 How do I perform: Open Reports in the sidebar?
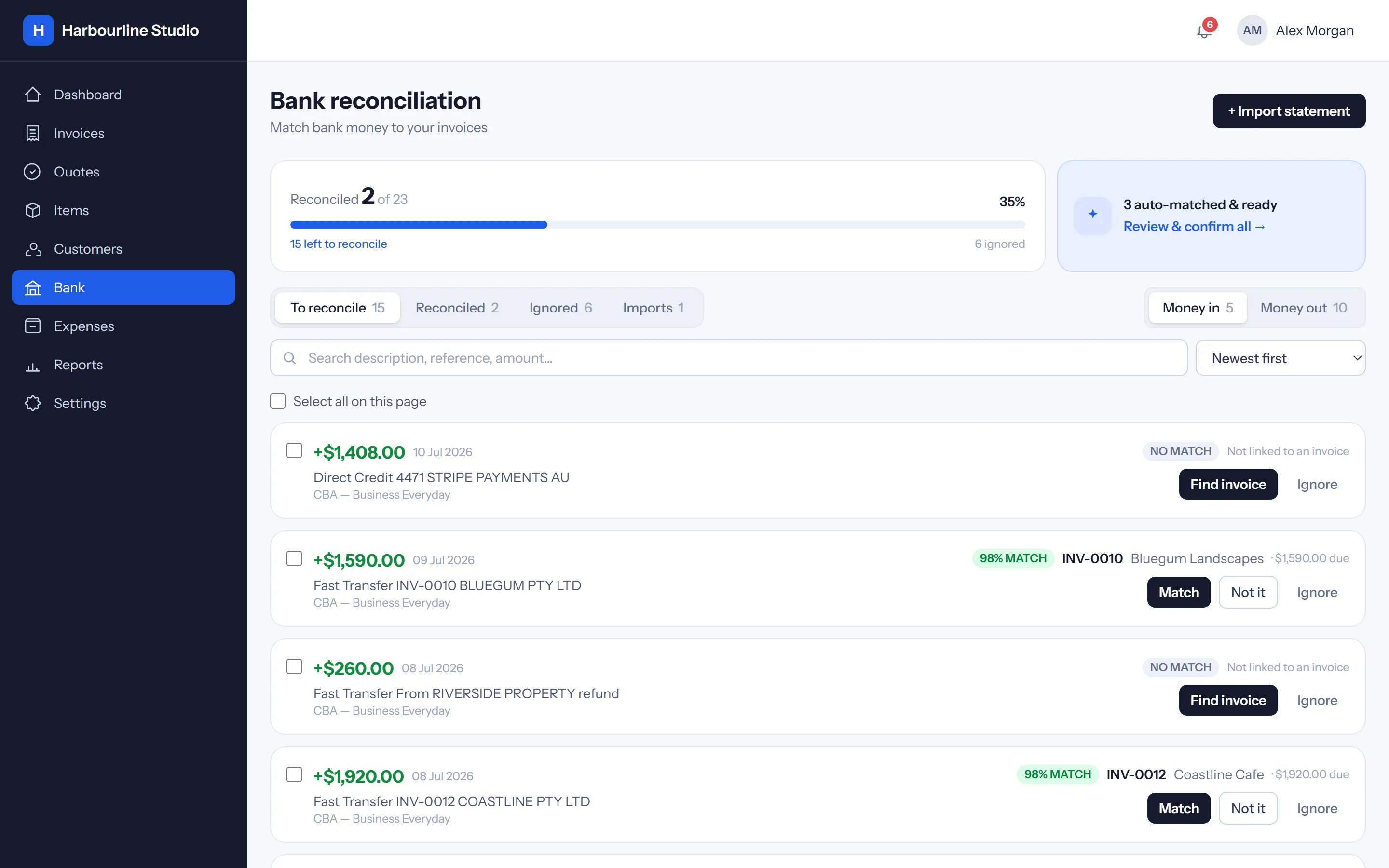(x=123, y=365)
